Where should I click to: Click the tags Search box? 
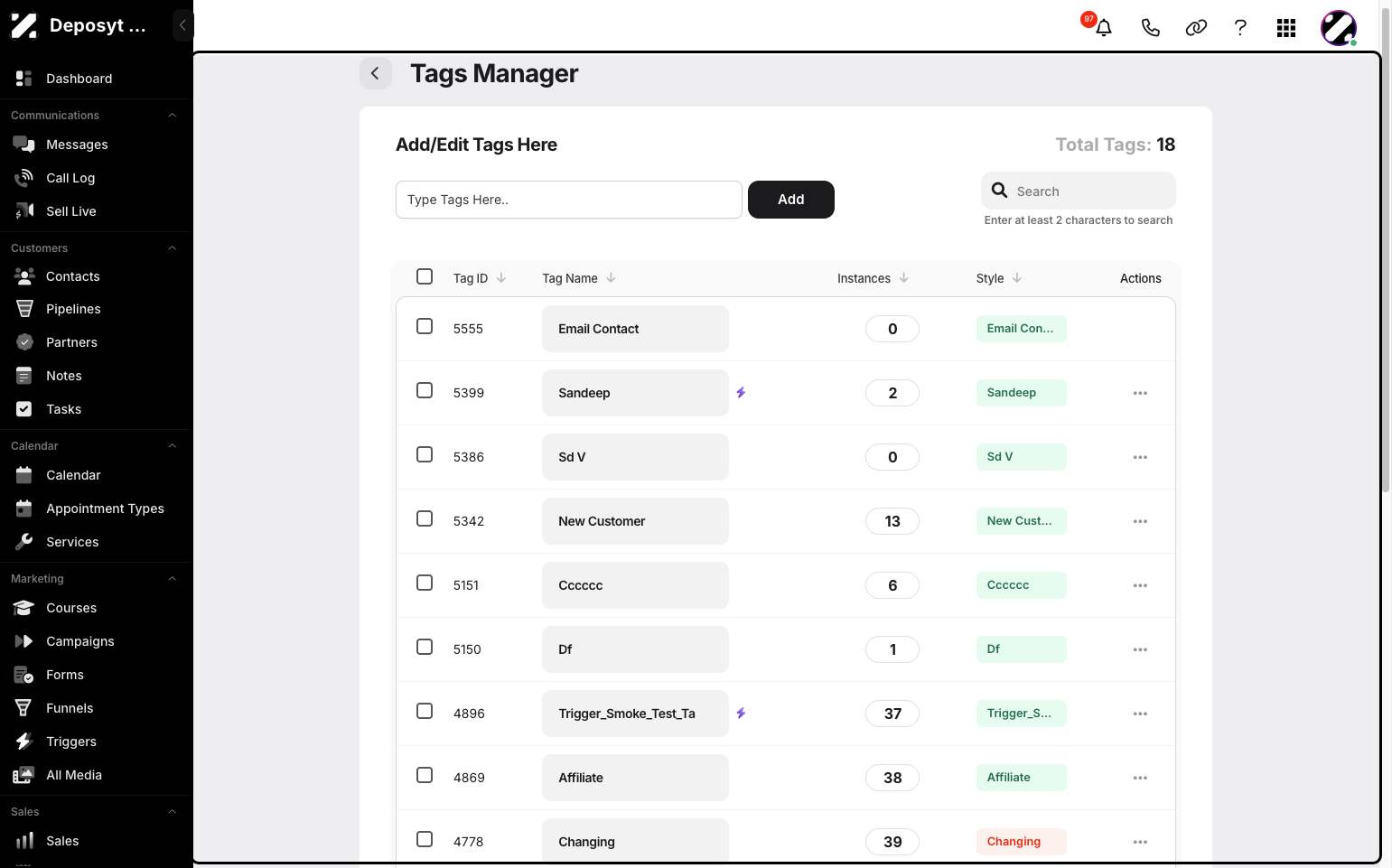1079,191
